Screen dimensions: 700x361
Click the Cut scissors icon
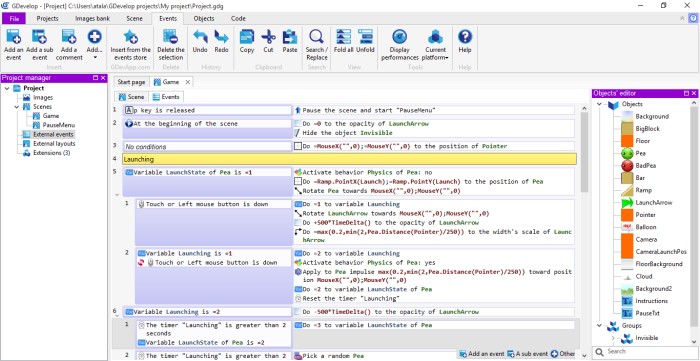[268, 37]
